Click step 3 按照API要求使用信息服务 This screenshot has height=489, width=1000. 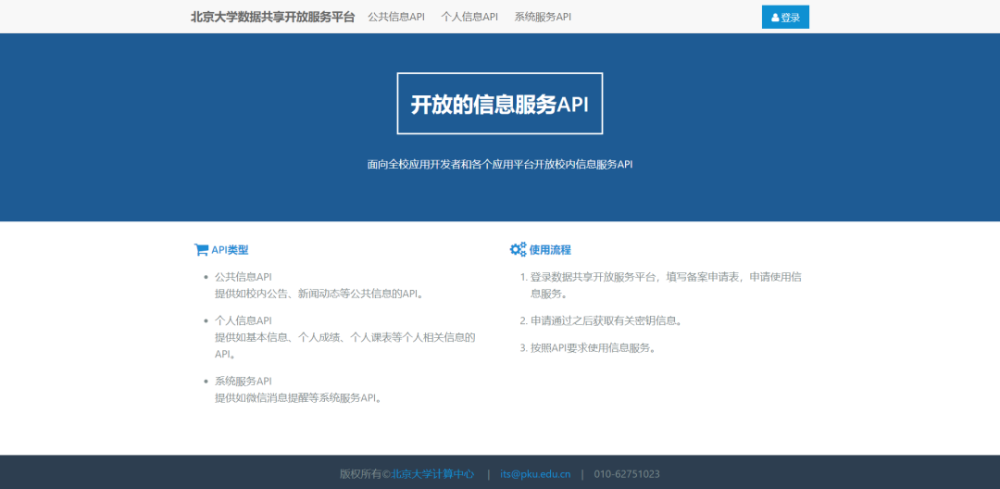tap(593, 348)
